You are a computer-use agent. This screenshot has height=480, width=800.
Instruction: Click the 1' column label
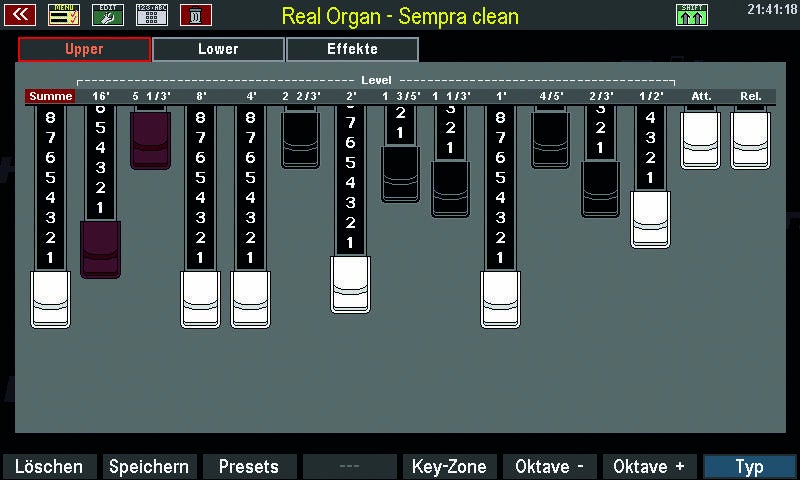click(501, 96)
